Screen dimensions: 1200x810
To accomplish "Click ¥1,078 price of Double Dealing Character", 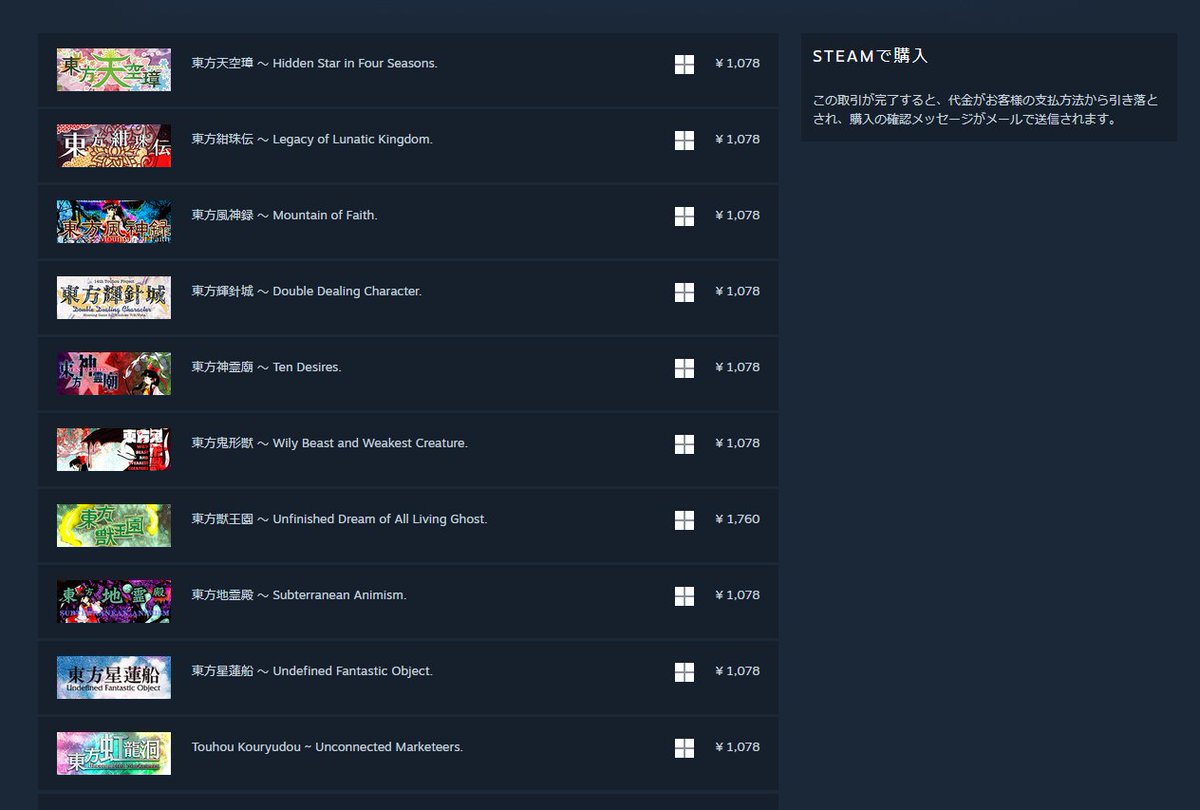I will point(737,291).
